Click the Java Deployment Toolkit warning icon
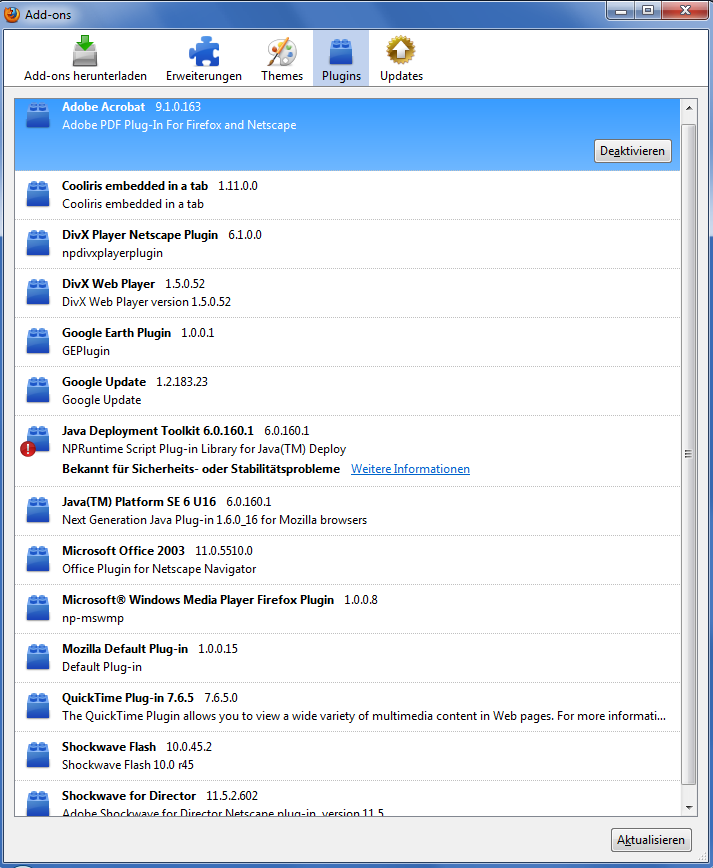This screenshot has height=868, width=713. click(x=28, y=449)
